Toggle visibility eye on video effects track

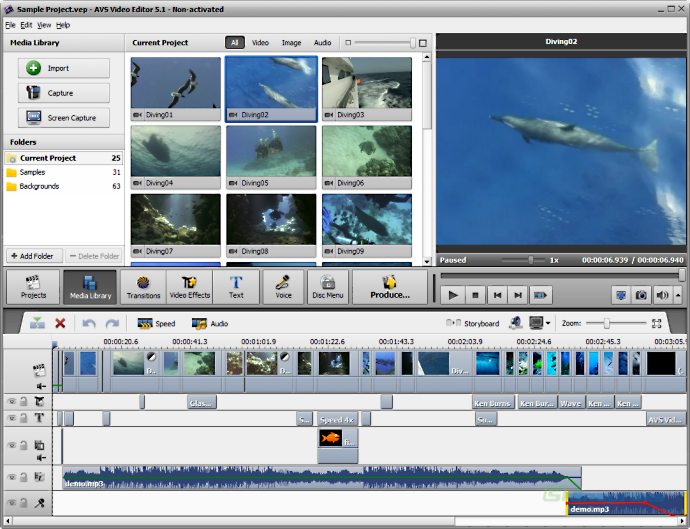12,401
